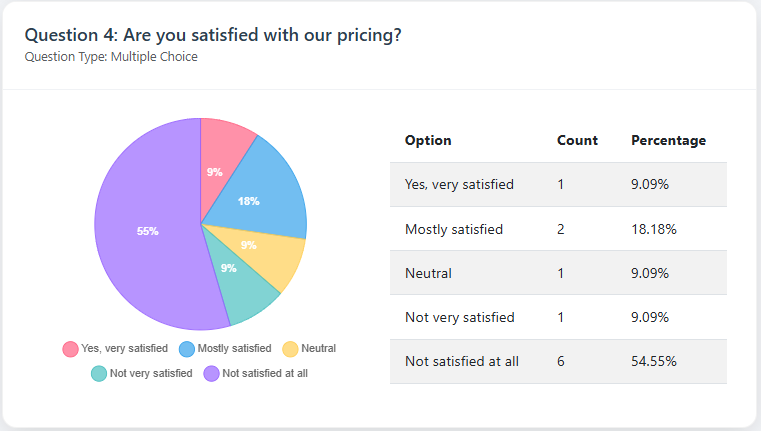
Task: Toggle the 'Not very satisfied' teal swatch
Action: tap(99, 374)
